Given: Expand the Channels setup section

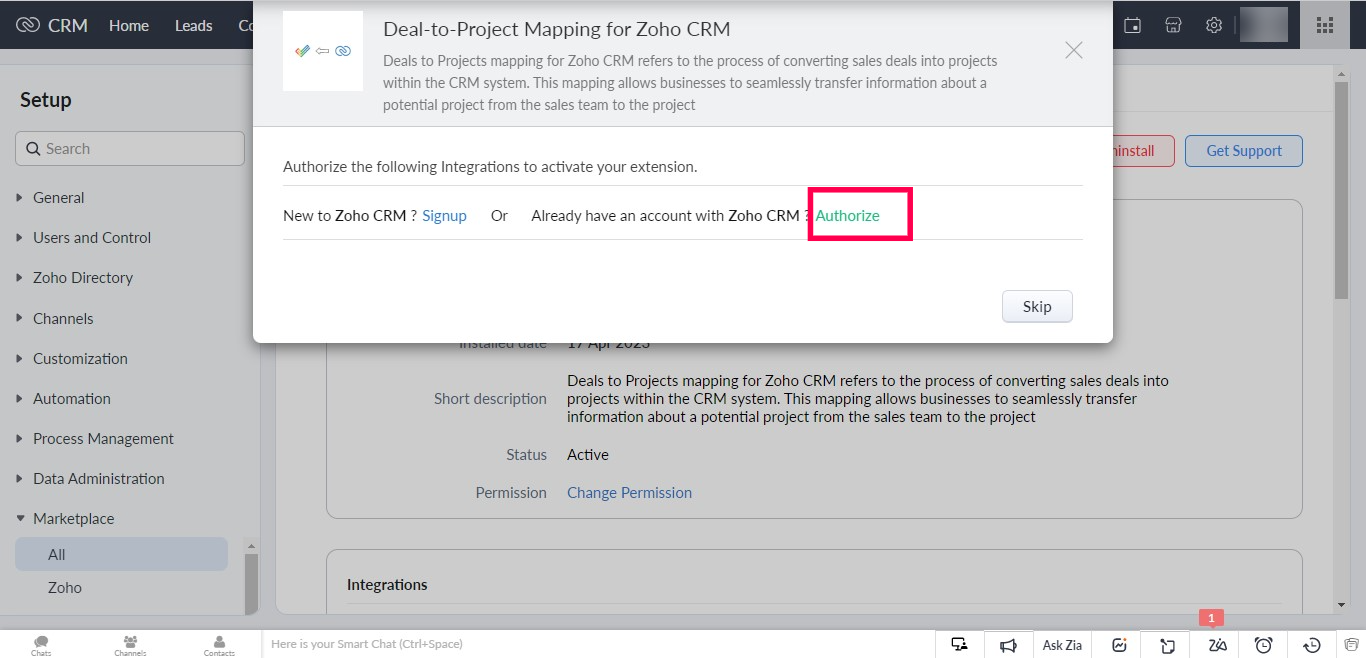Looking at the screenshot, I should 63,318.
